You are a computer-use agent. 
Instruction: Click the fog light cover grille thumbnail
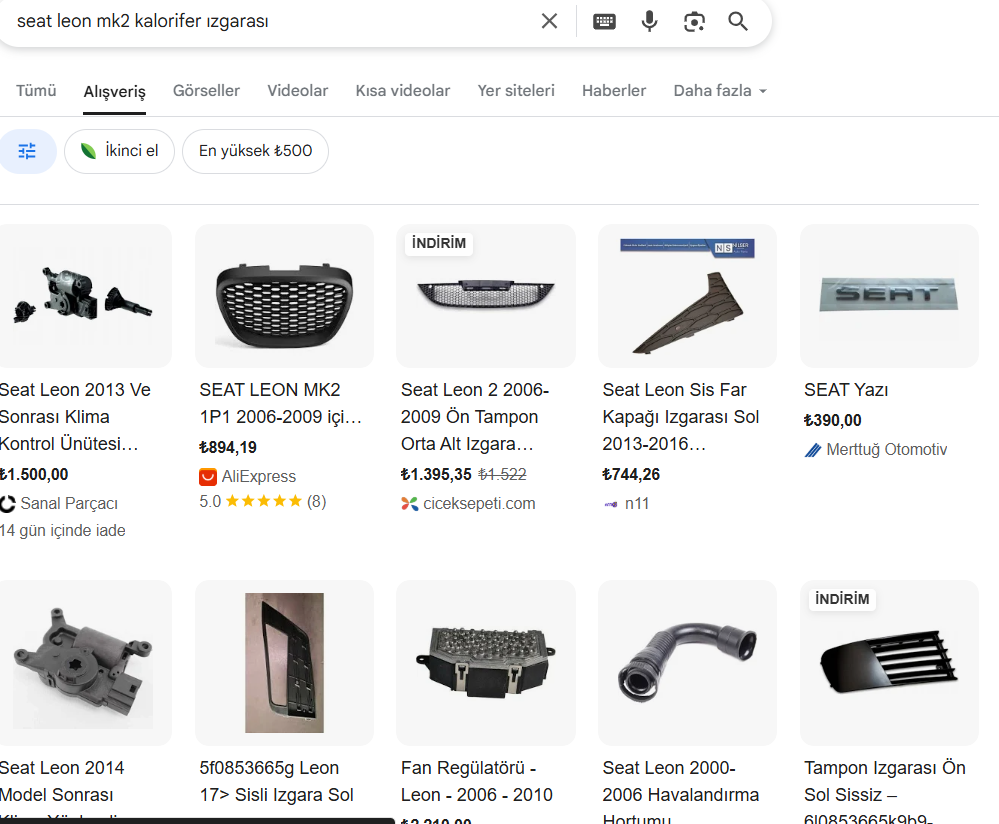tap(687, 296)
